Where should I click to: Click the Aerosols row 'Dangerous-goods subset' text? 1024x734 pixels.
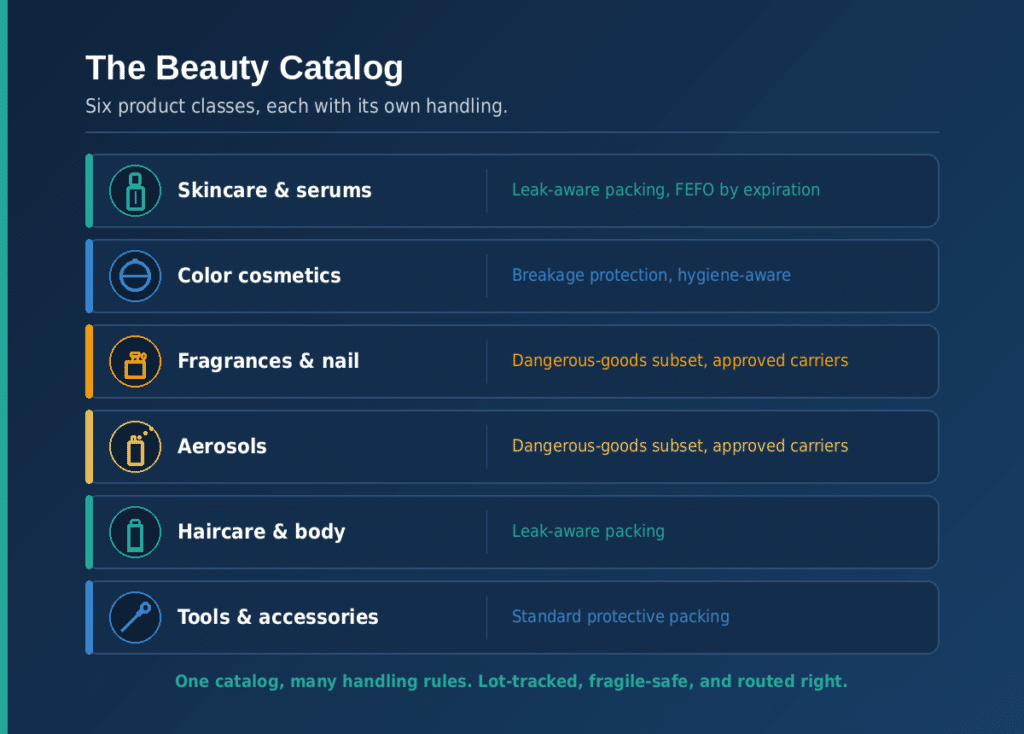(x=680, y=446)
